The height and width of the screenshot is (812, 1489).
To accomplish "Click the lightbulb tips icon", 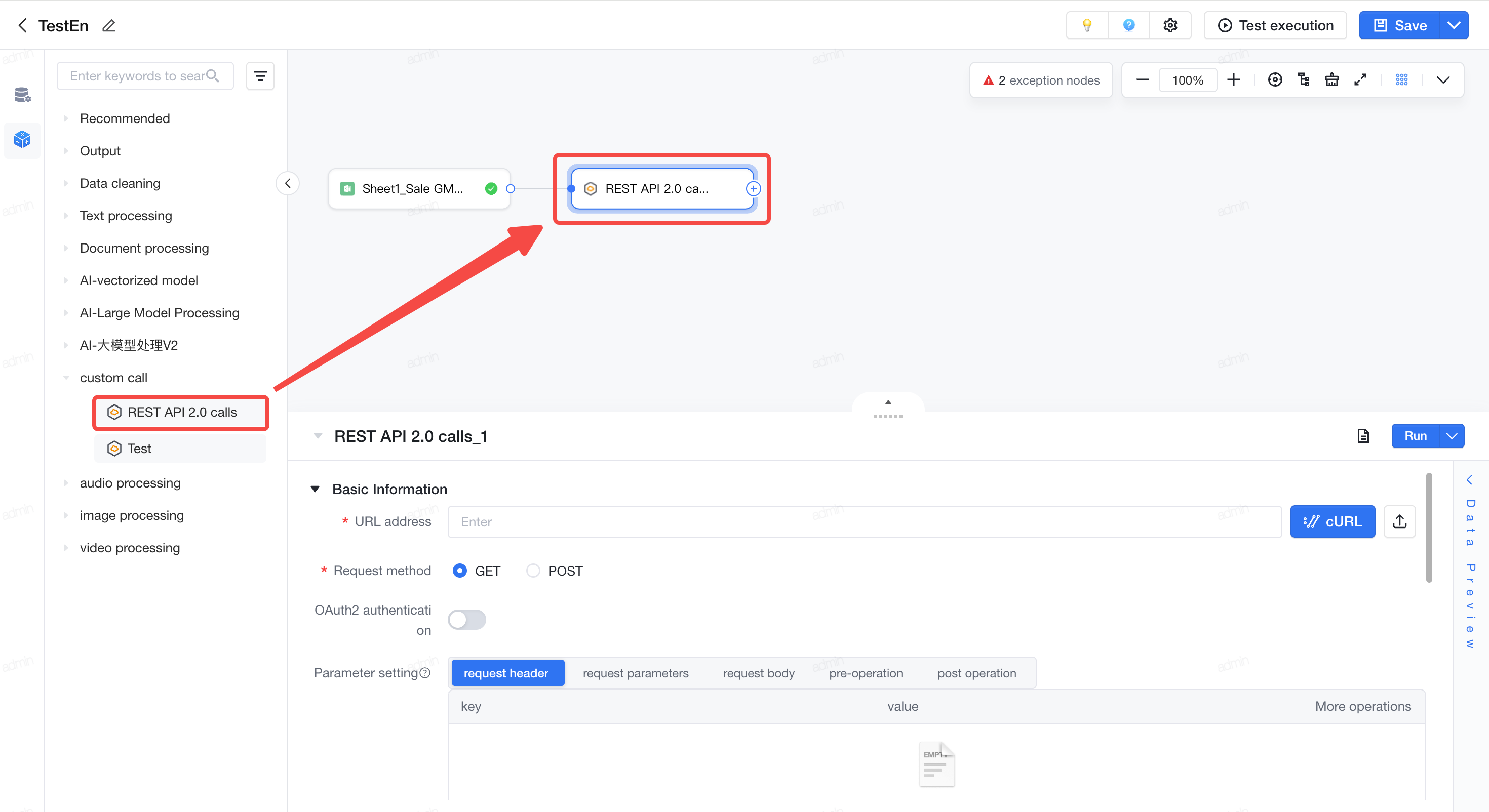I will [1087, 25].
